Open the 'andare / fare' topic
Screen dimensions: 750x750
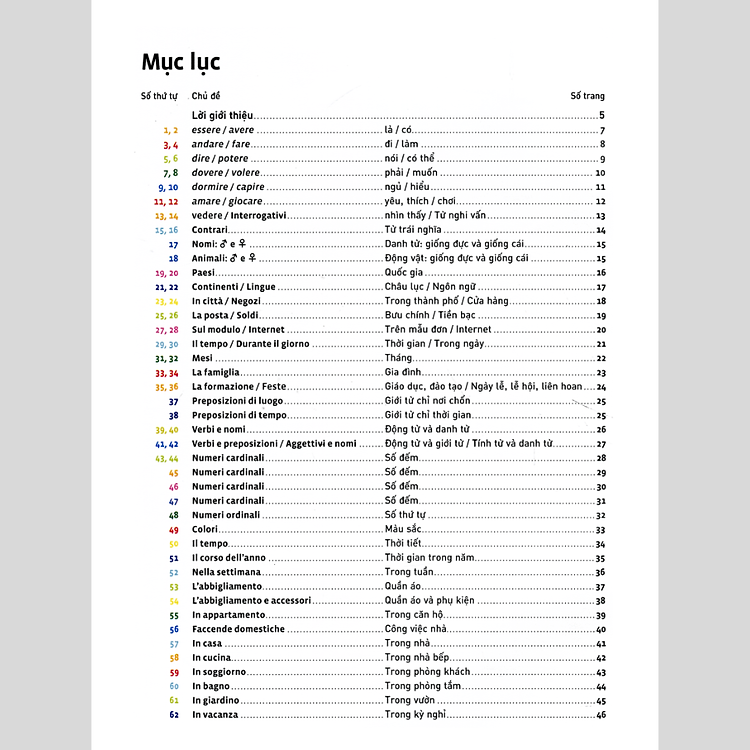221,145
